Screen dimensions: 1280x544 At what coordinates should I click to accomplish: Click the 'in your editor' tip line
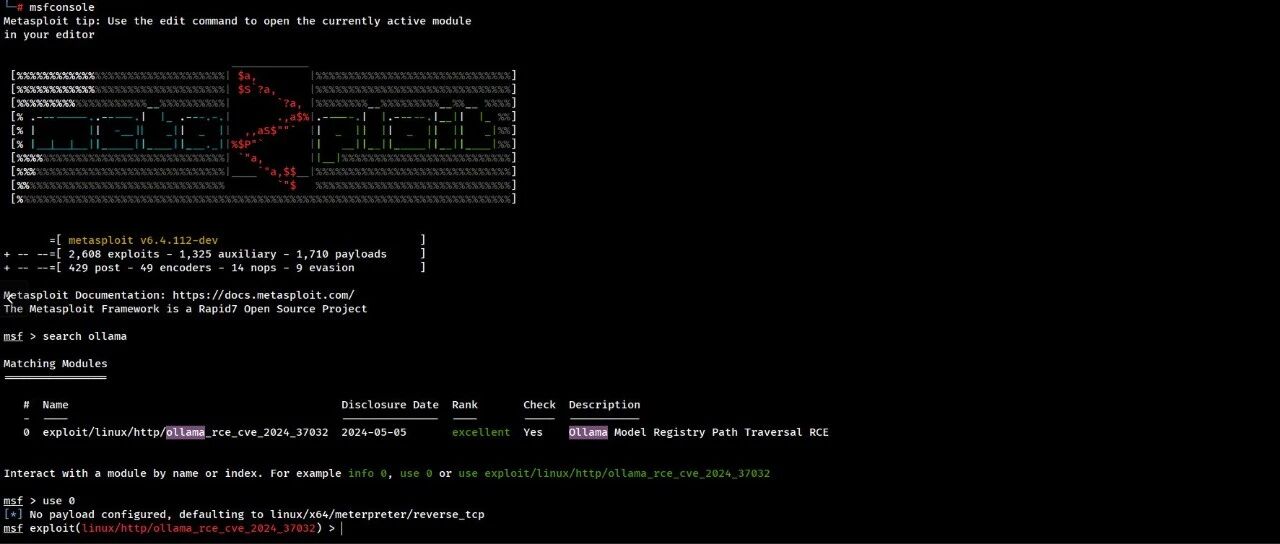click(x=49, y=35)
